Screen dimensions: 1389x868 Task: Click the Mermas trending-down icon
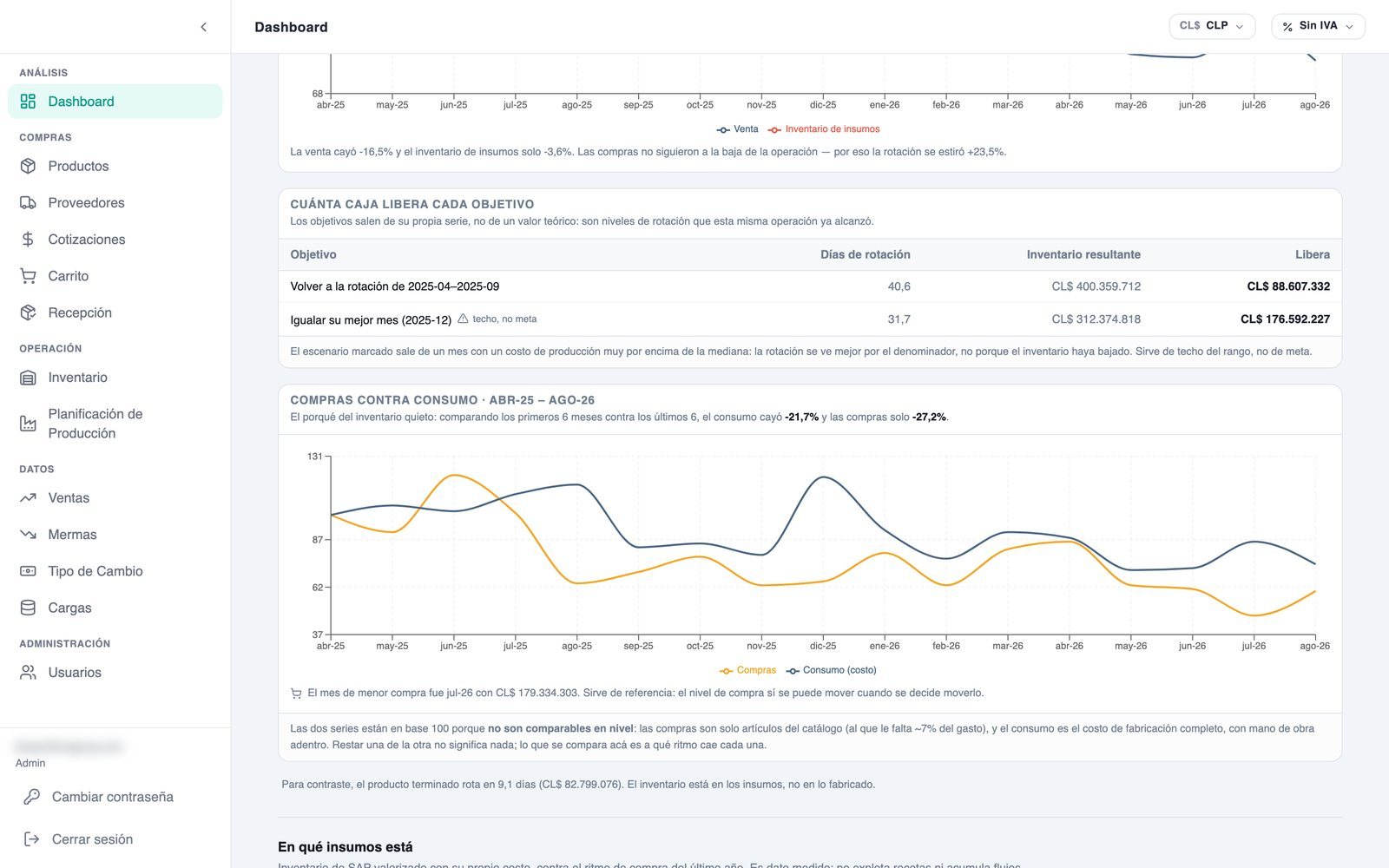(28, 535)
